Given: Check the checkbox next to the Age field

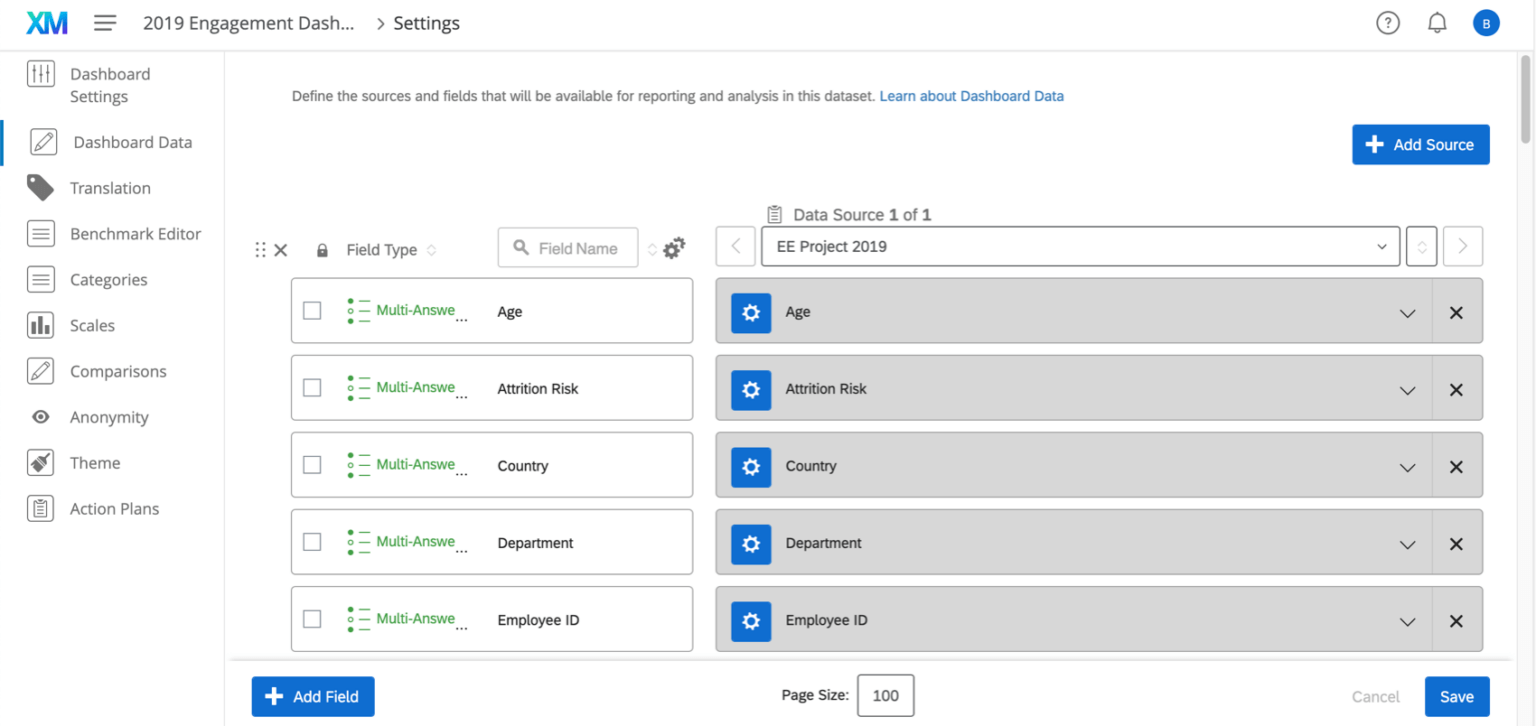Looking at the screenshot, I should tap(311, 310).
